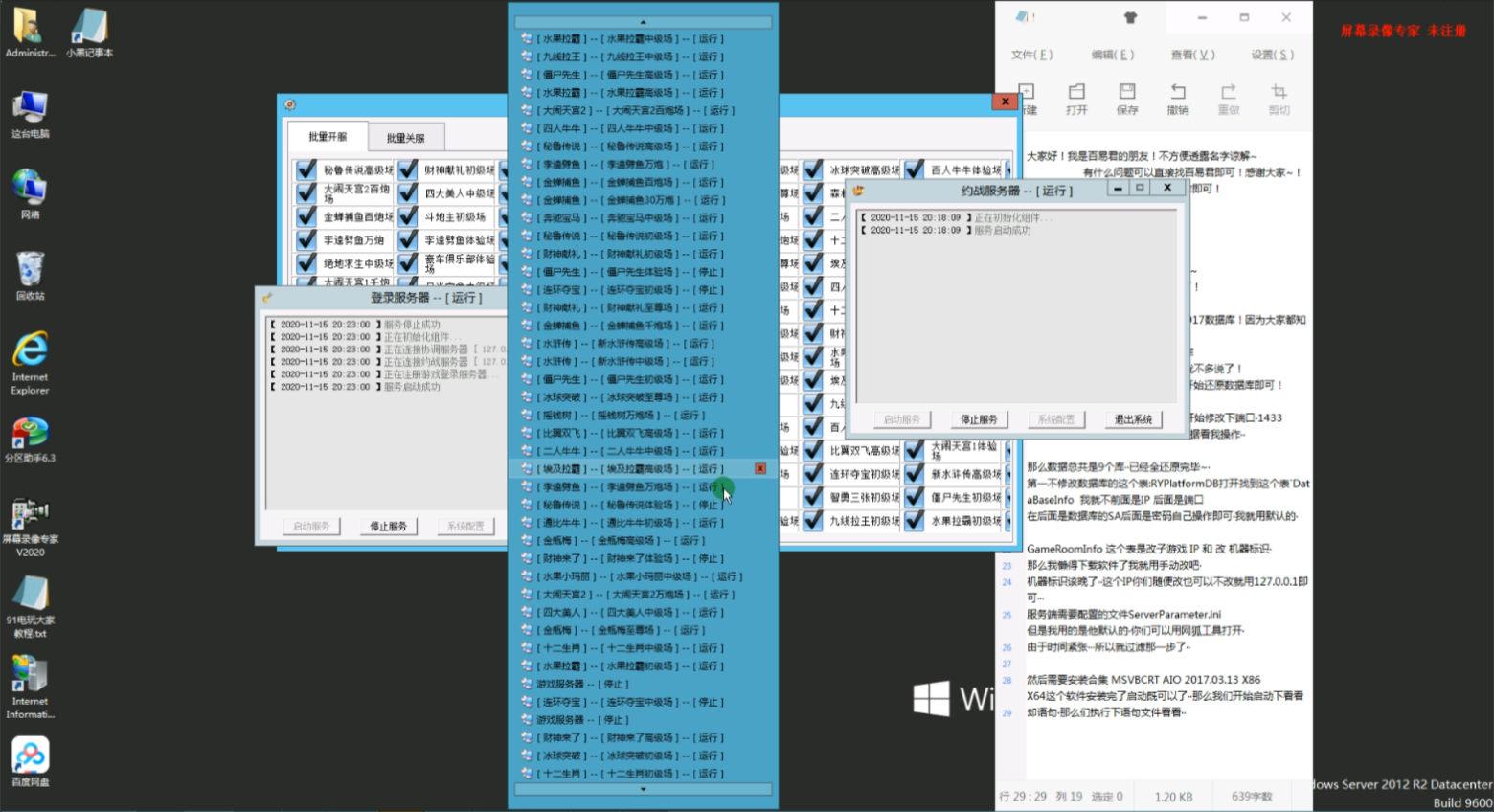The height and width of the screenshot is (812, 1494).
Task: Uncheck the 九线拉王初级场 checkbox
Action: click(x=813, y=521)
